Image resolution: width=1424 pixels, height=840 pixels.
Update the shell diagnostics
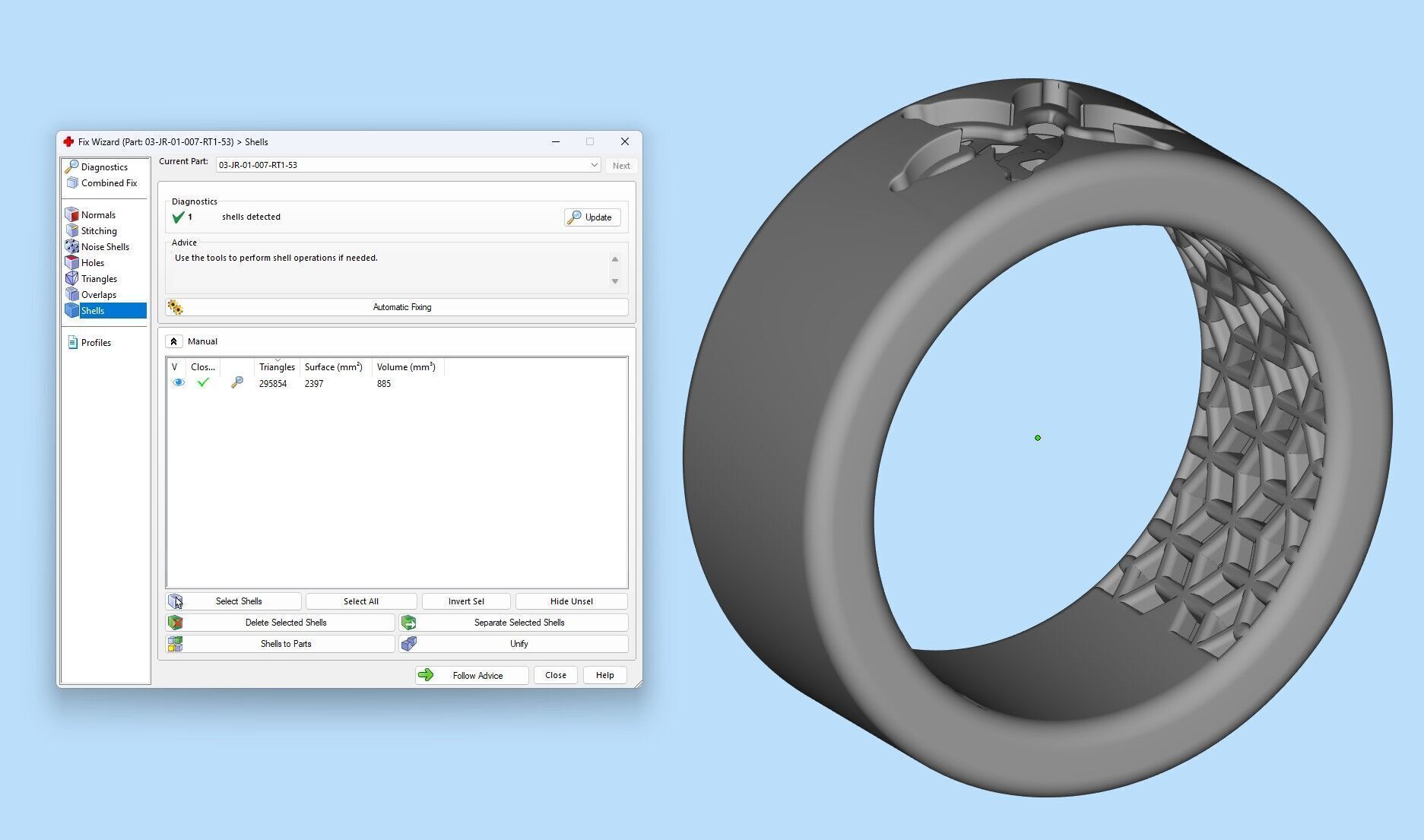592,217
